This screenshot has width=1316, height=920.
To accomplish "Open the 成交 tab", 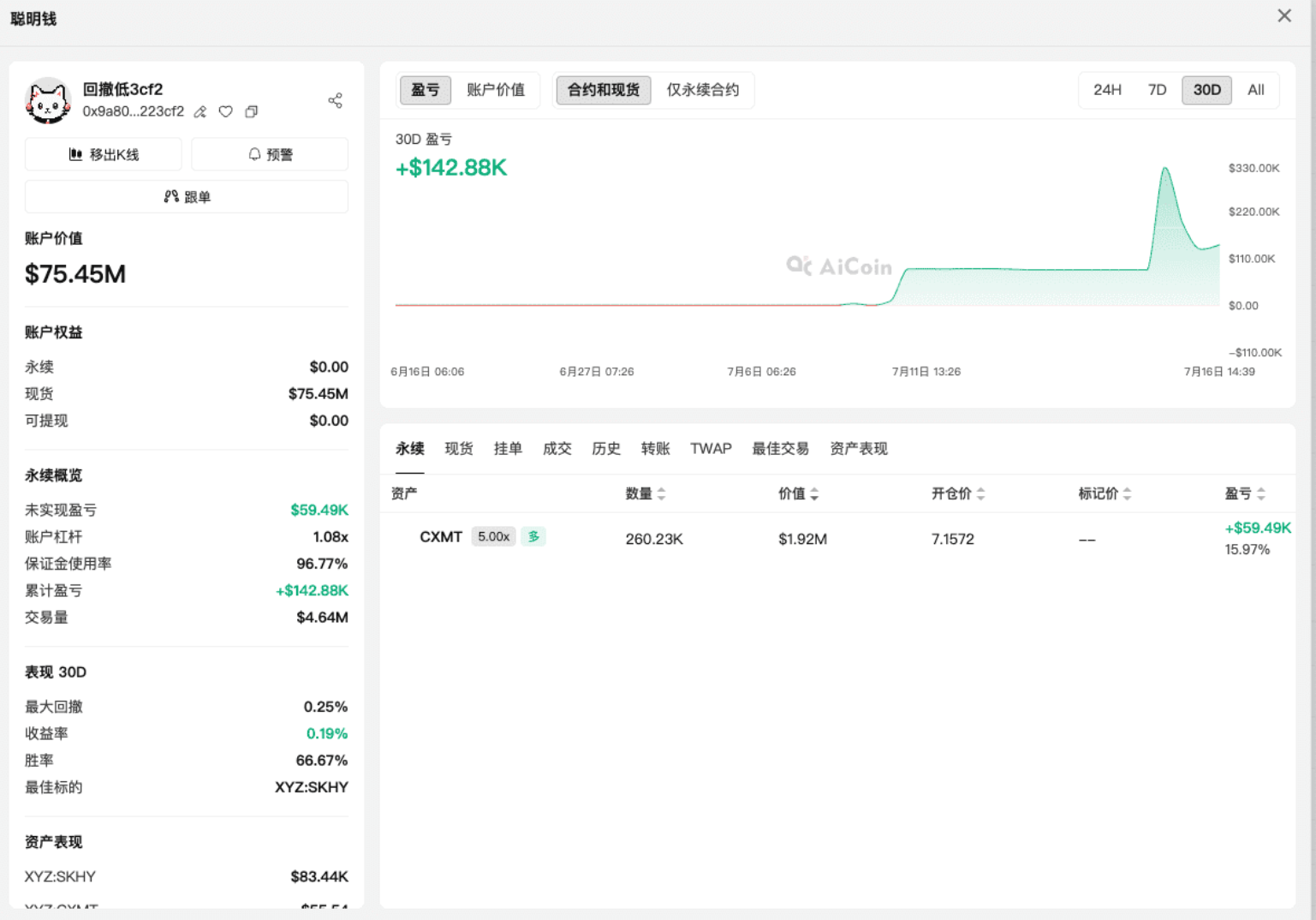I will click(x=557, y=449).
